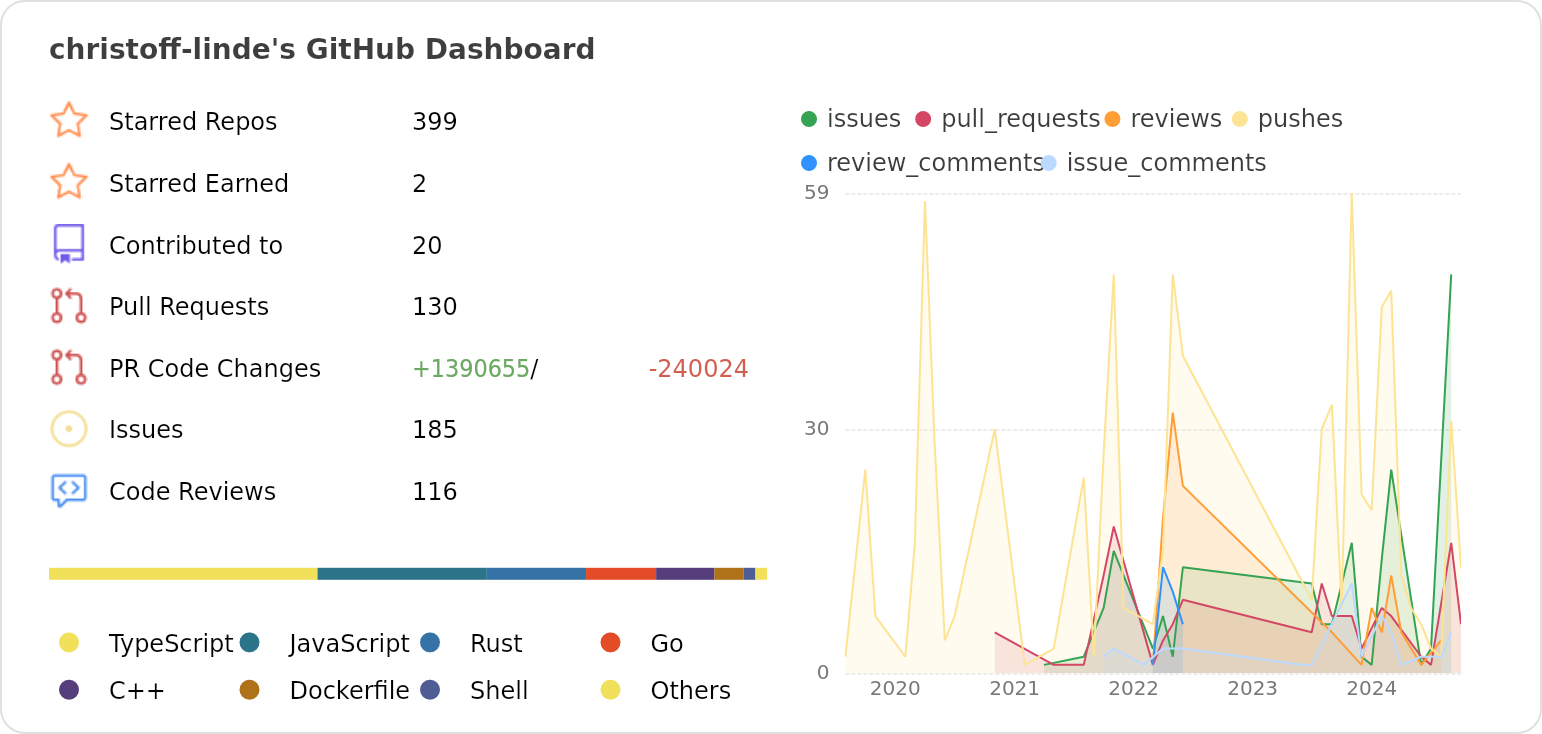Screen dimensions: 1542x734
Task: Select the C++ language color dot
Action: point(69,690)
